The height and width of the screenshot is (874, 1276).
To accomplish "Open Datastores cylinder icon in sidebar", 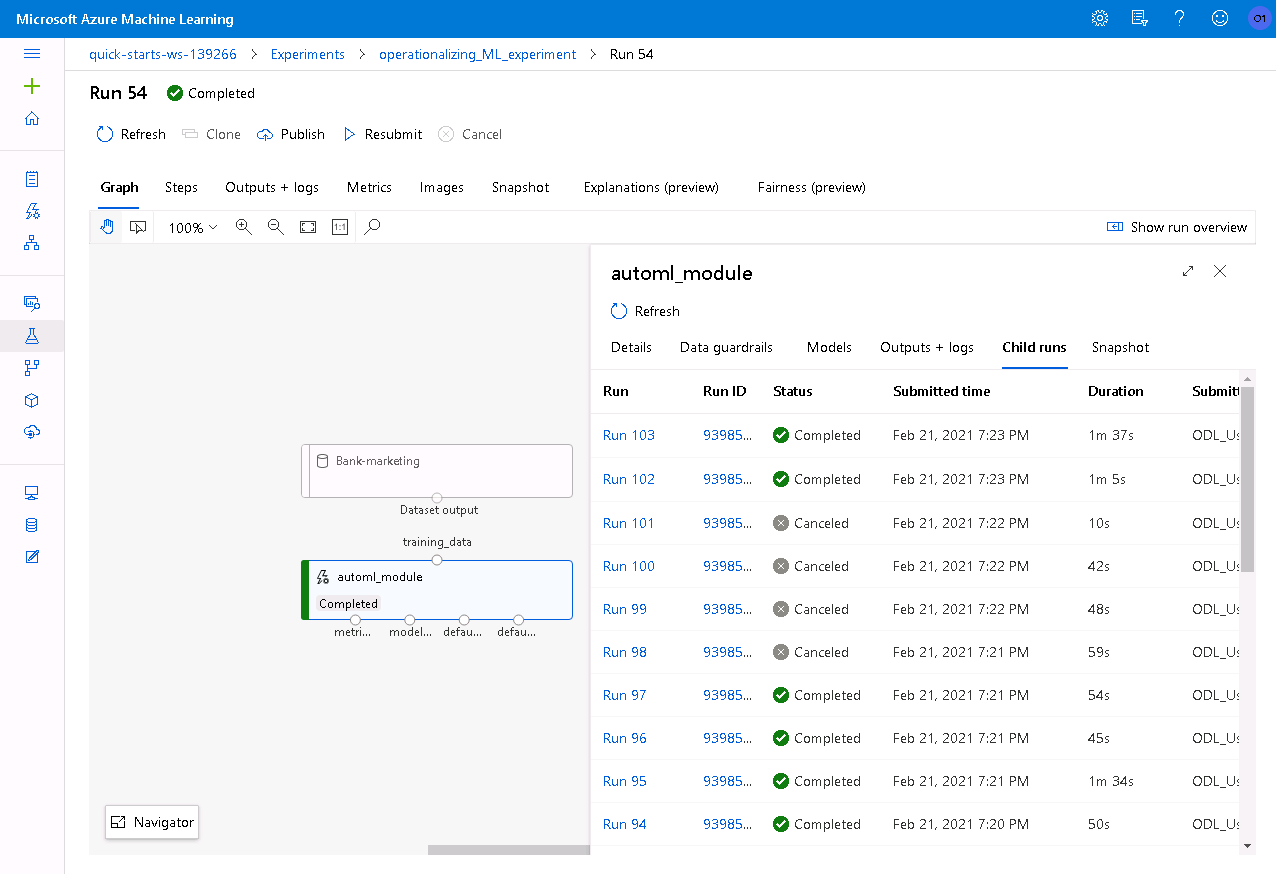I will [x=32, y=525].
